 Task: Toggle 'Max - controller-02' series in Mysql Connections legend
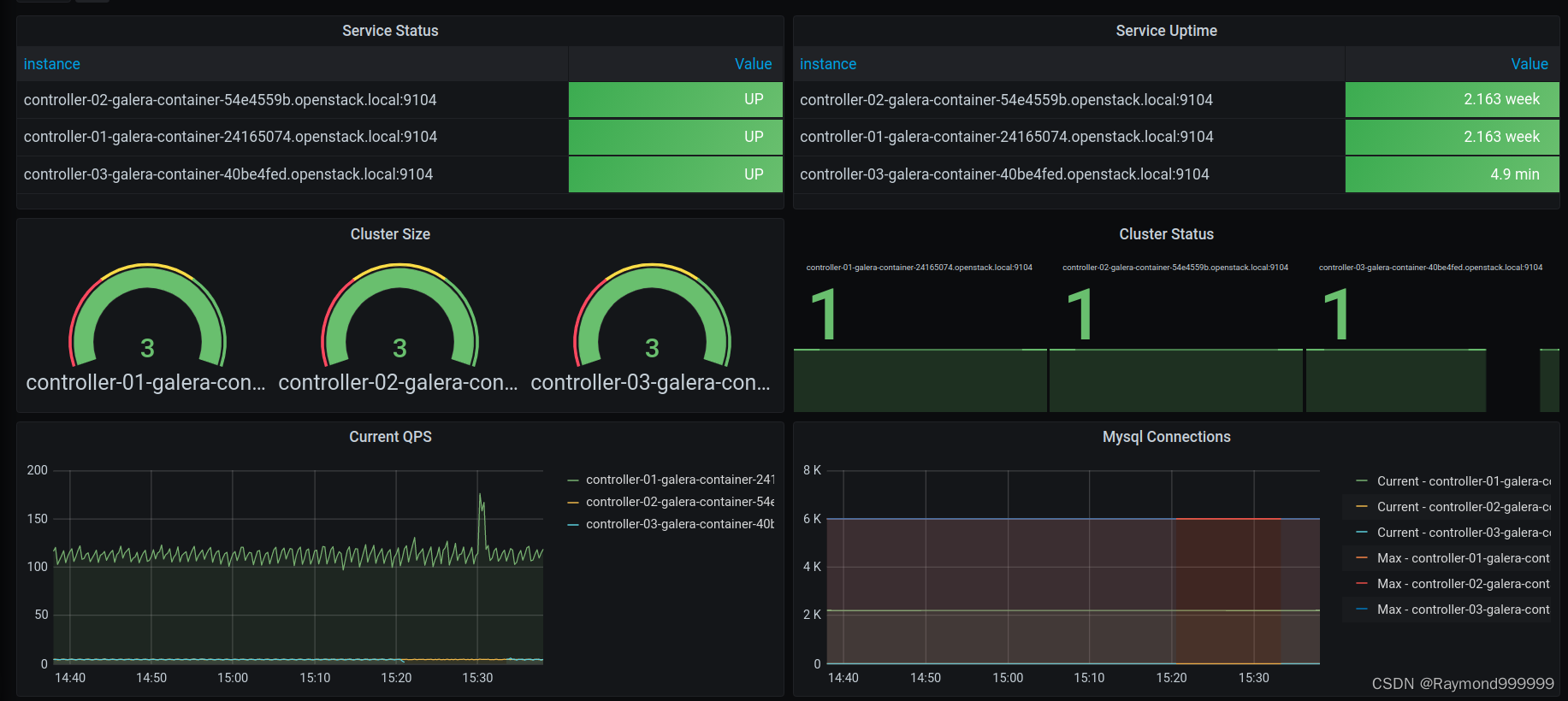[1463, 584]
